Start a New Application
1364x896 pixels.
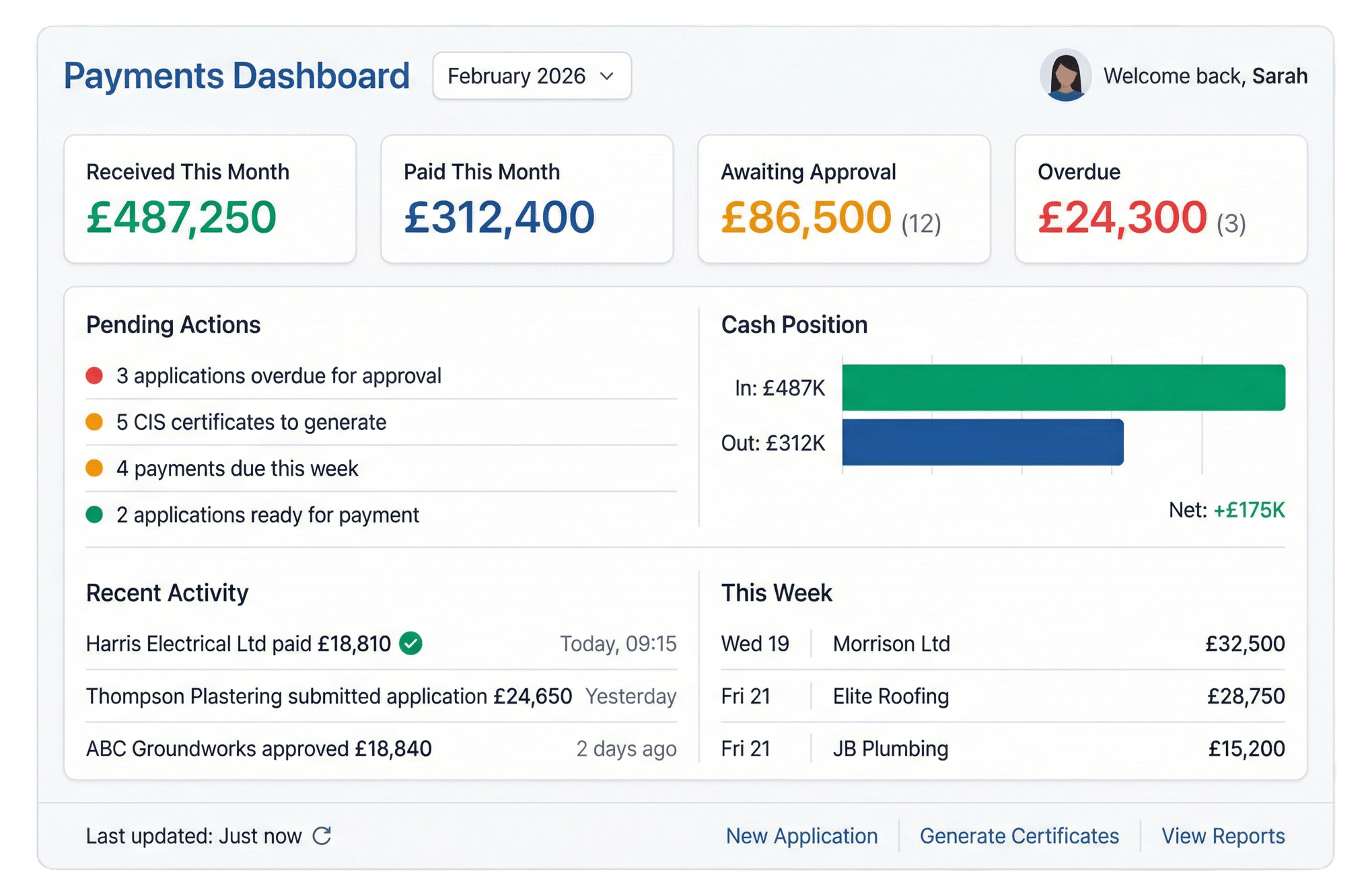(x=801, y=836)
